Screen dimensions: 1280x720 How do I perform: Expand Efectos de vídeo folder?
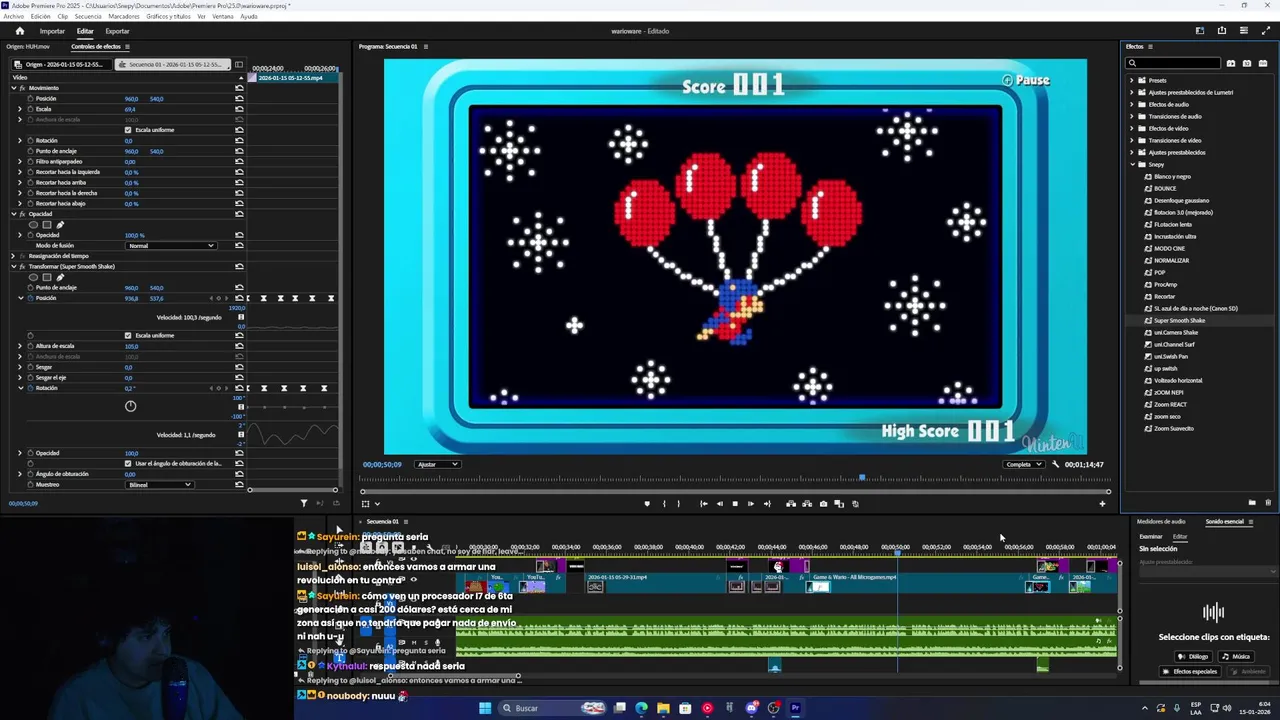point(1132,128)
